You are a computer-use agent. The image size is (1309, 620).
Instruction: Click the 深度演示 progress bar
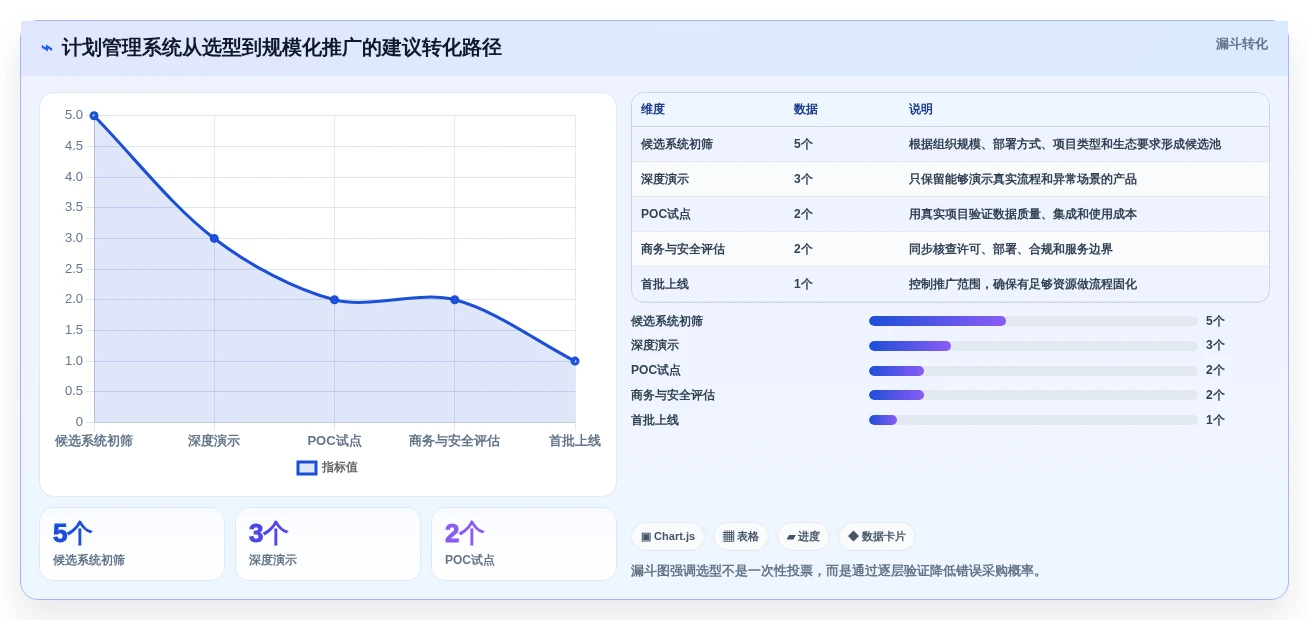(1033, 346)
